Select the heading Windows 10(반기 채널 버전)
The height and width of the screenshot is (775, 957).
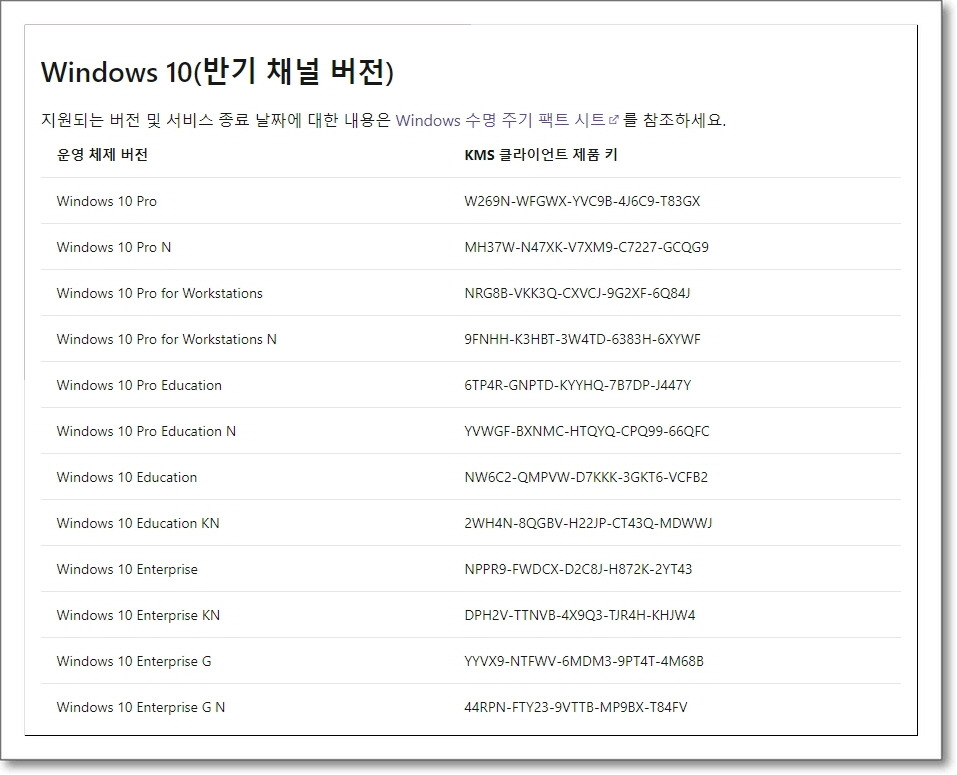tap(217, 72)
